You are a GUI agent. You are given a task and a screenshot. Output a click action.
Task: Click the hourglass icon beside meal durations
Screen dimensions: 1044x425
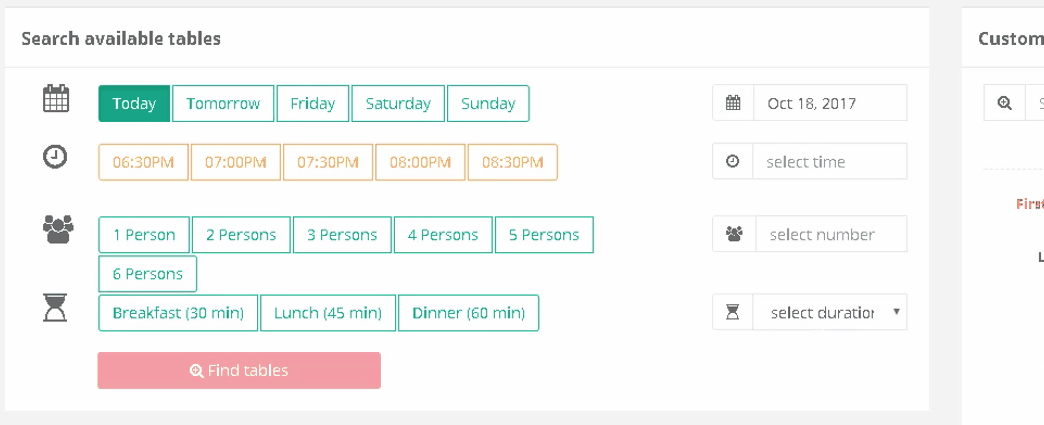pos(55,308)
